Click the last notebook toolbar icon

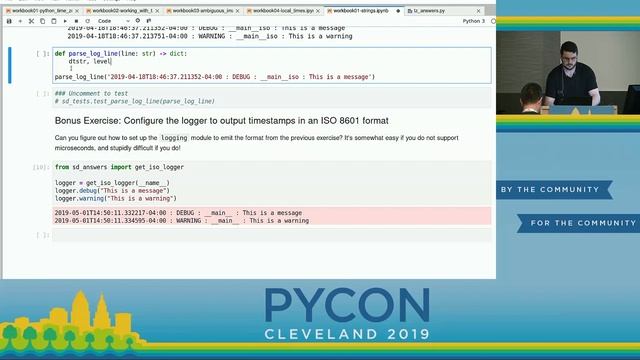(x=149, y=20)
